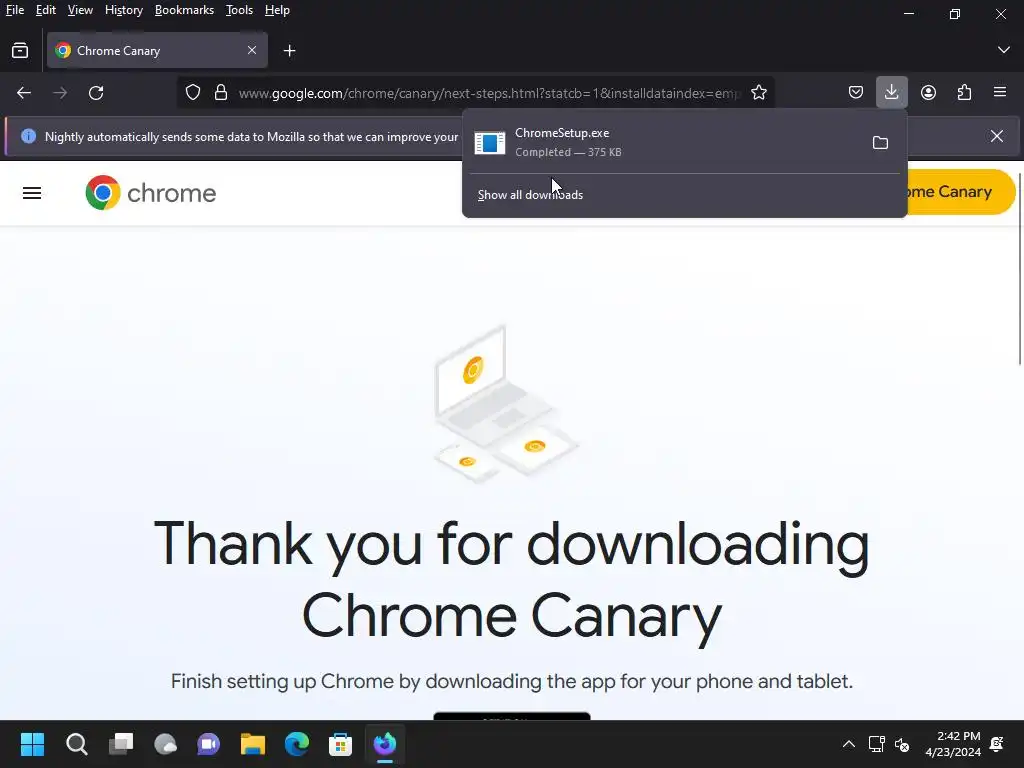1024x768 pixels.
Task: Bookmark this page with star icon
Action: pyautogui.click(x=758, y=93)
